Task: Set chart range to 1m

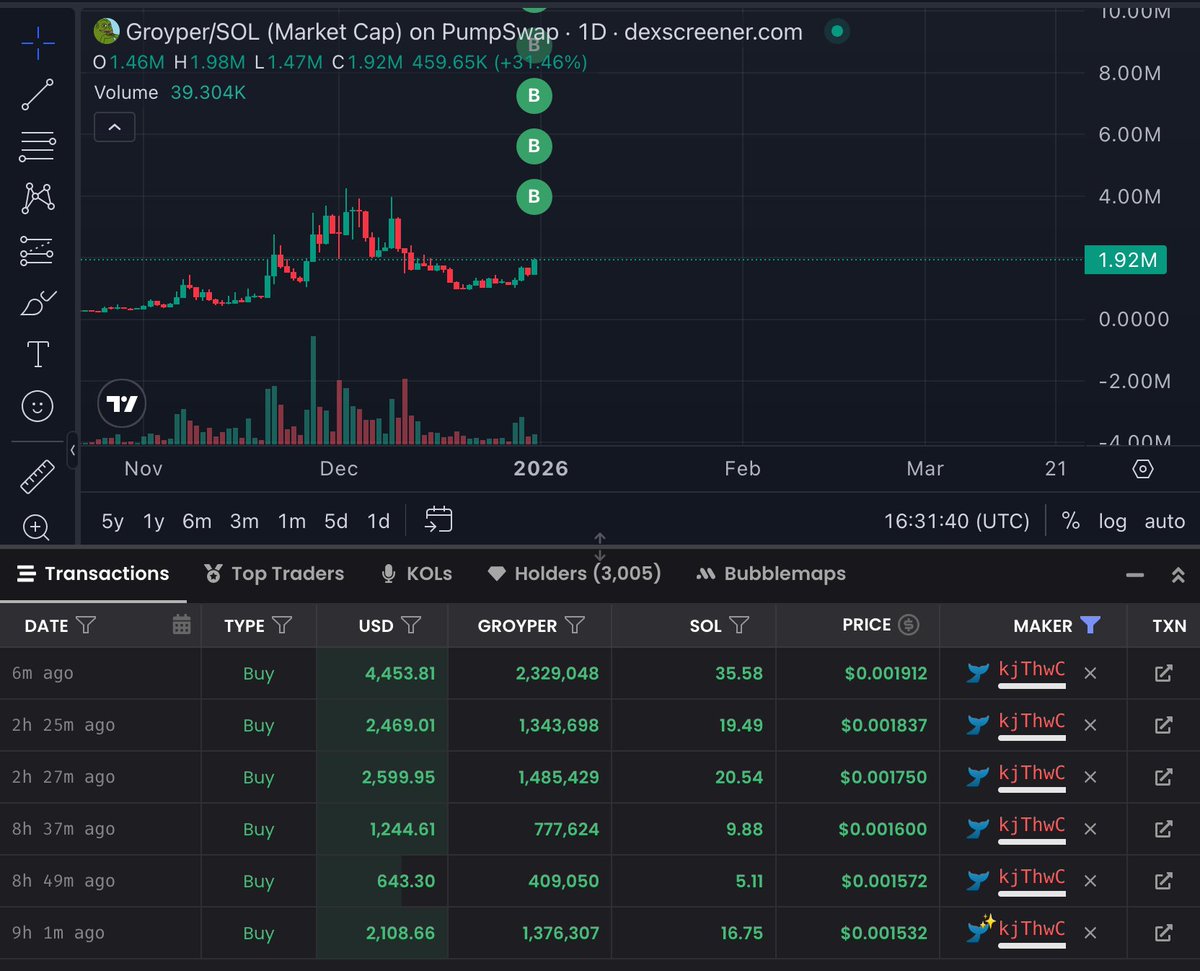Action: point(291,521)
